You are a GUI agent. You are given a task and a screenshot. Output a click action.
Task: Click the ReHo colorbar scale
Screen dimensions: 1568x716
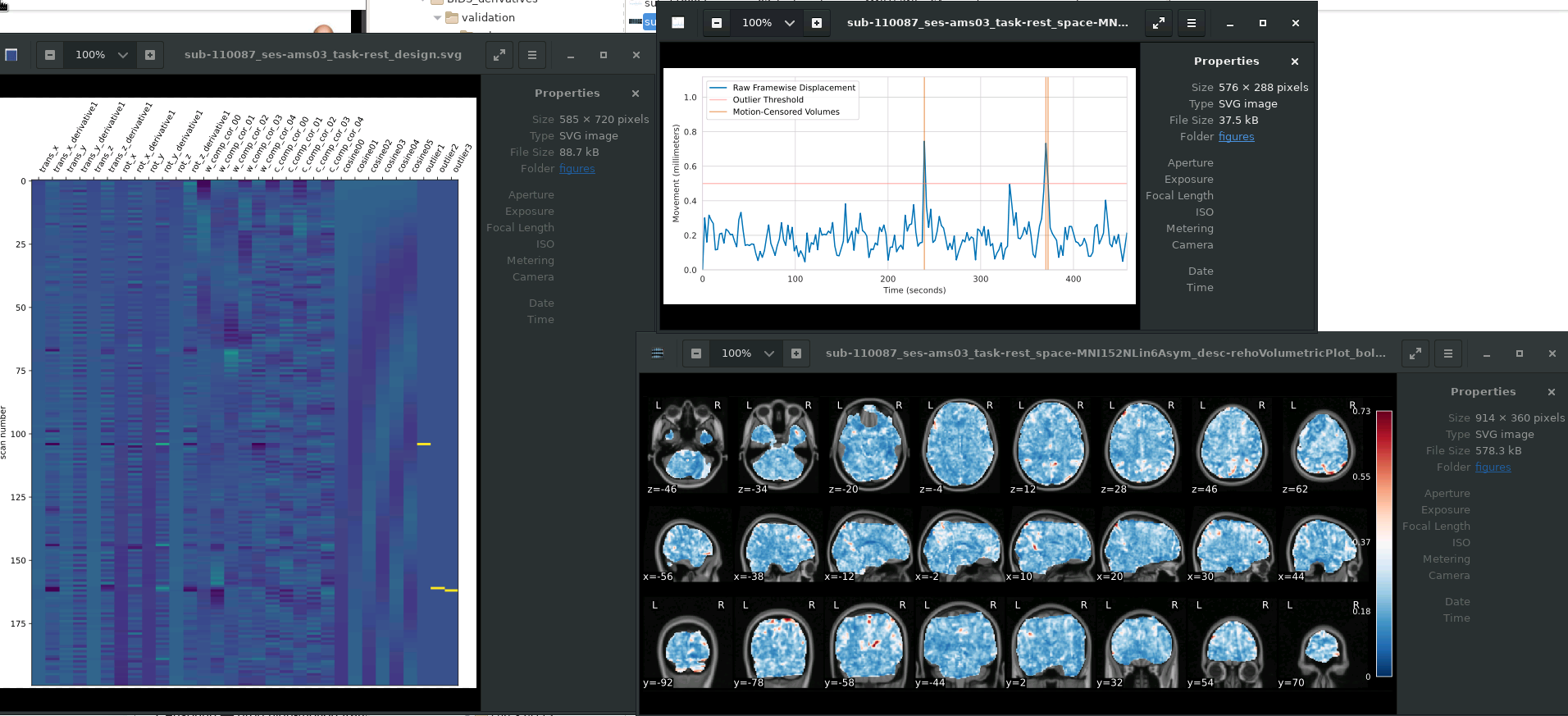[x=1384, y=543]
